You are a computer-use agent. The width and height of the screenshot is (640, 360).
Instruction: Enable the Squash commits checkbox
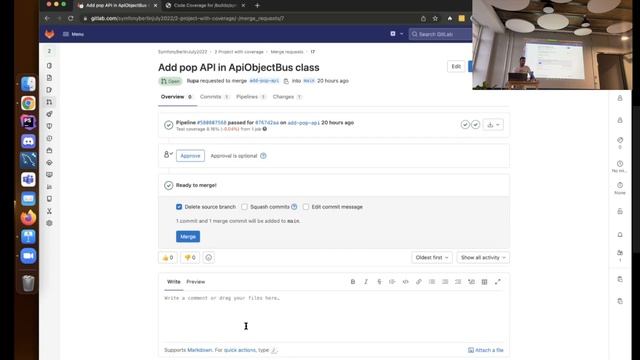244,207
